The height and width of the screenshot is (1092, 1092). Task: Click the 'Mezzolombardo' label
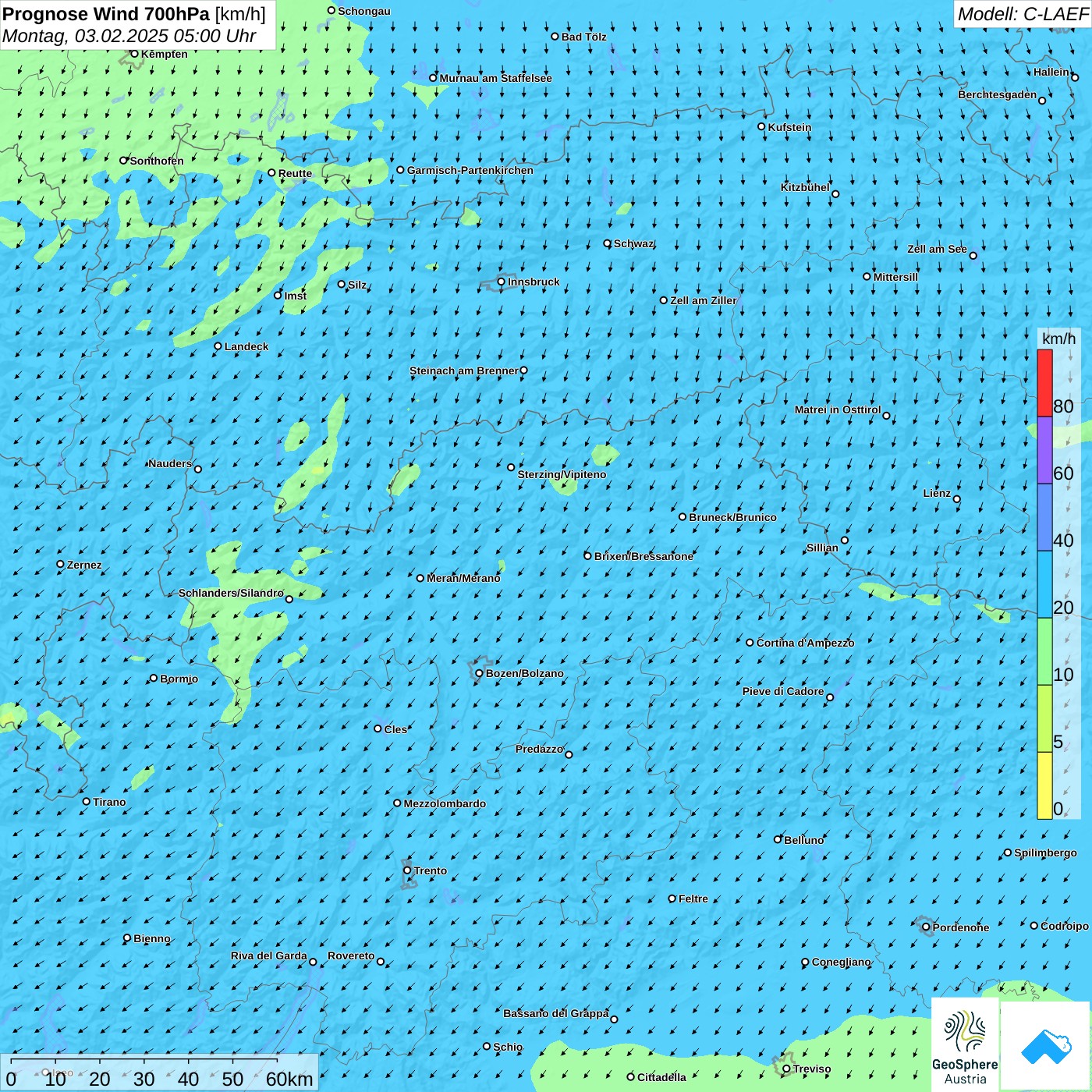coord(445,803)
